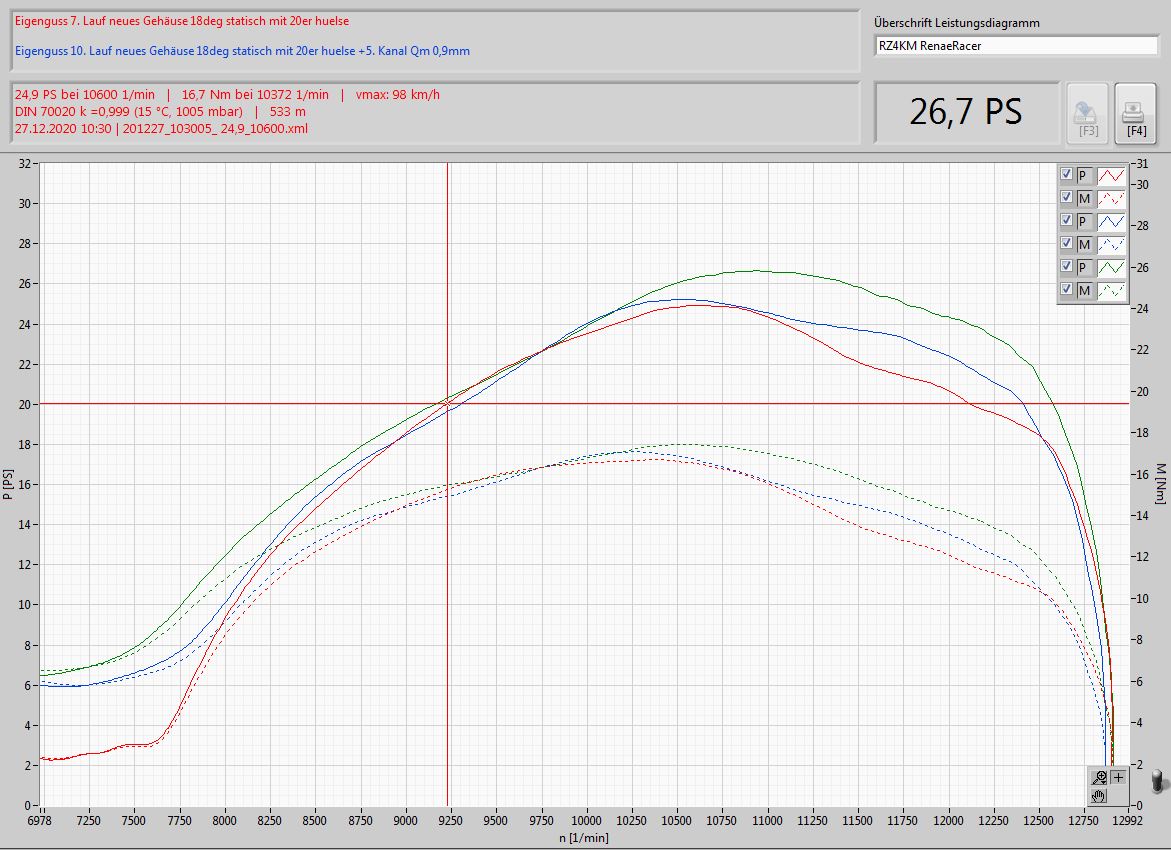The width and height of the screenshot is (1171, 850).
Task: Click the RZ4KM RenaeRacer title field
Action: click(1014, 45)
